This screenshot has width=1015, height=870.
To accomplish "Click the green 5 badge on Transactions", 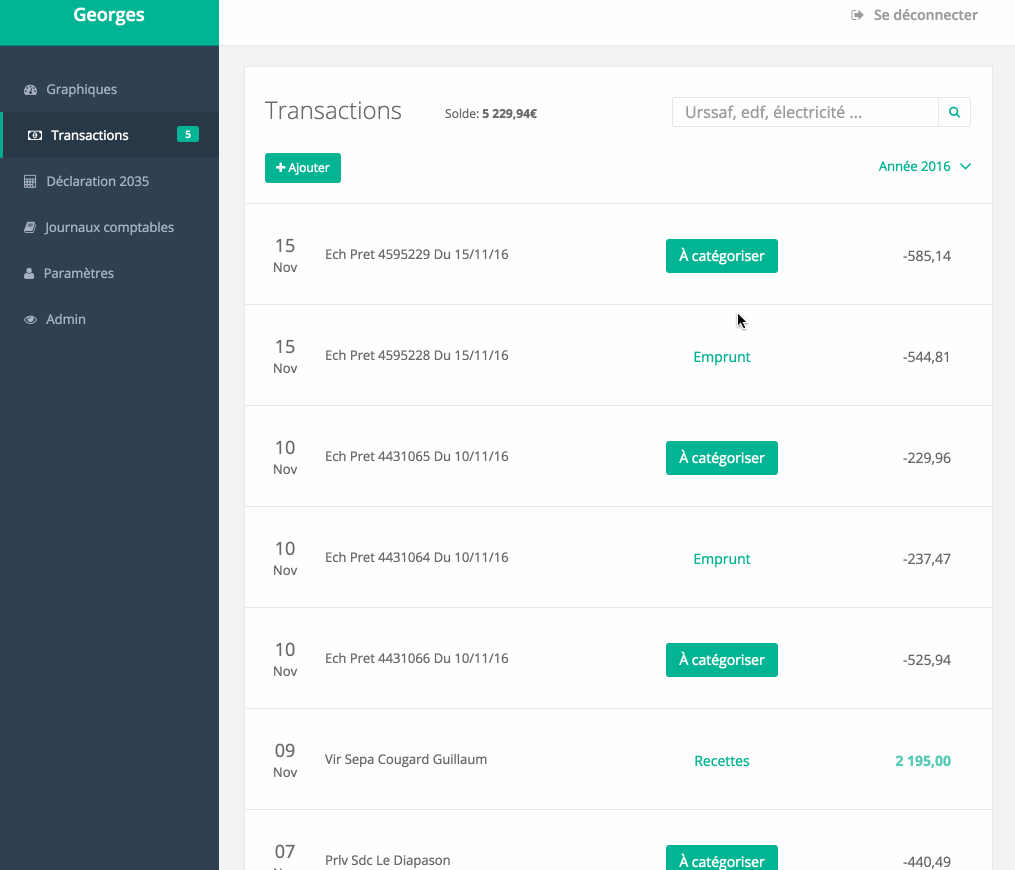I will [187, 135].
